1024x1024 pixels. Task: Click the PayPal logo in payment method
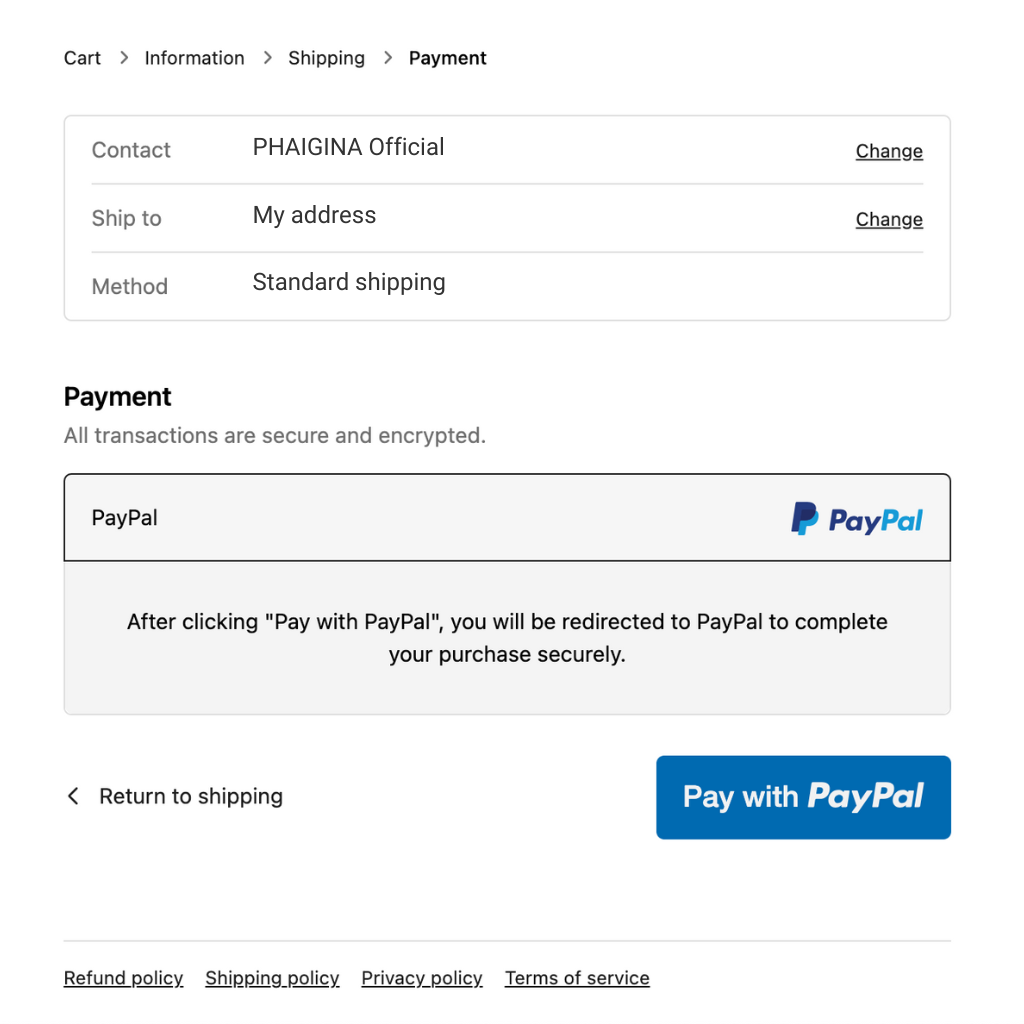[x=857, y=519]
